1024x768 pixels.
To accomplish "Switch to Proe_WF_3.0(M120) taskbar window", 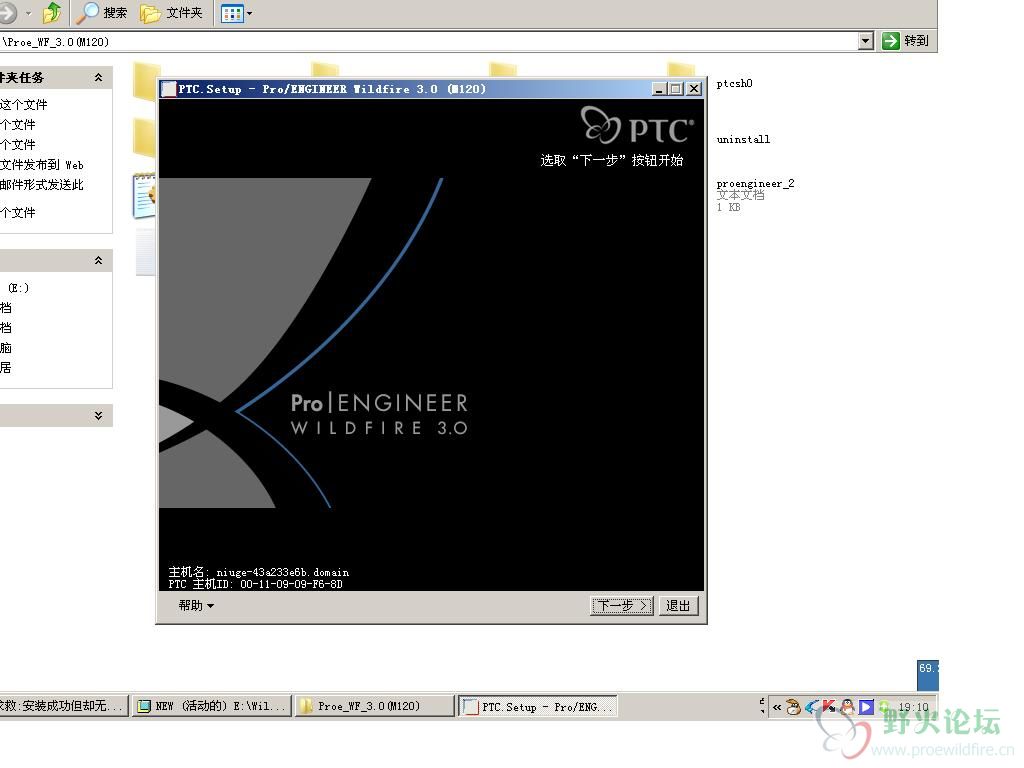I will [x=375, y=706].
